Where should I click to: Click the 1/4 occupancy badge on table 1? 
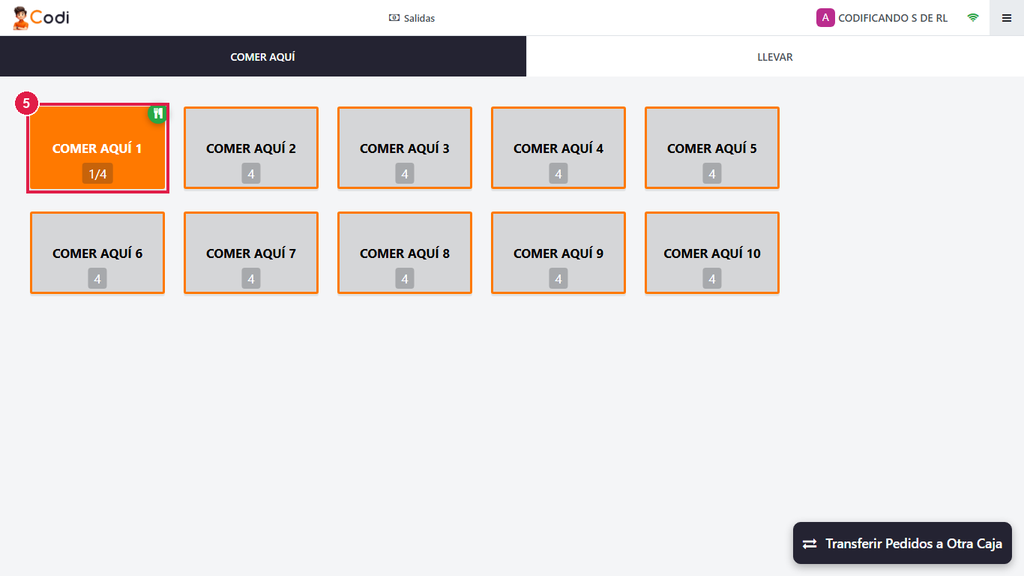coord(97,174)
